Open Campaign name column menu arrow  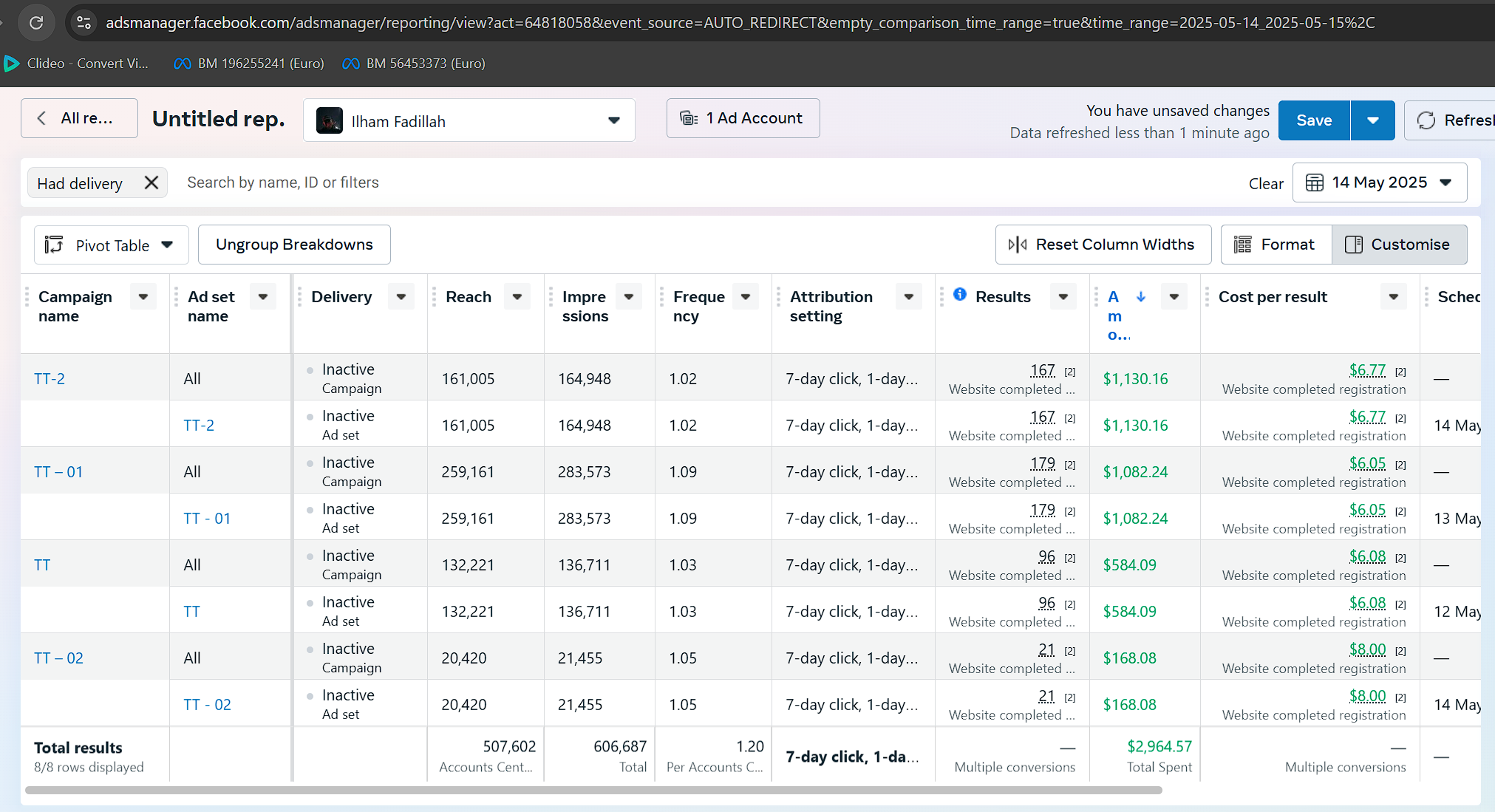click(143, 297)
